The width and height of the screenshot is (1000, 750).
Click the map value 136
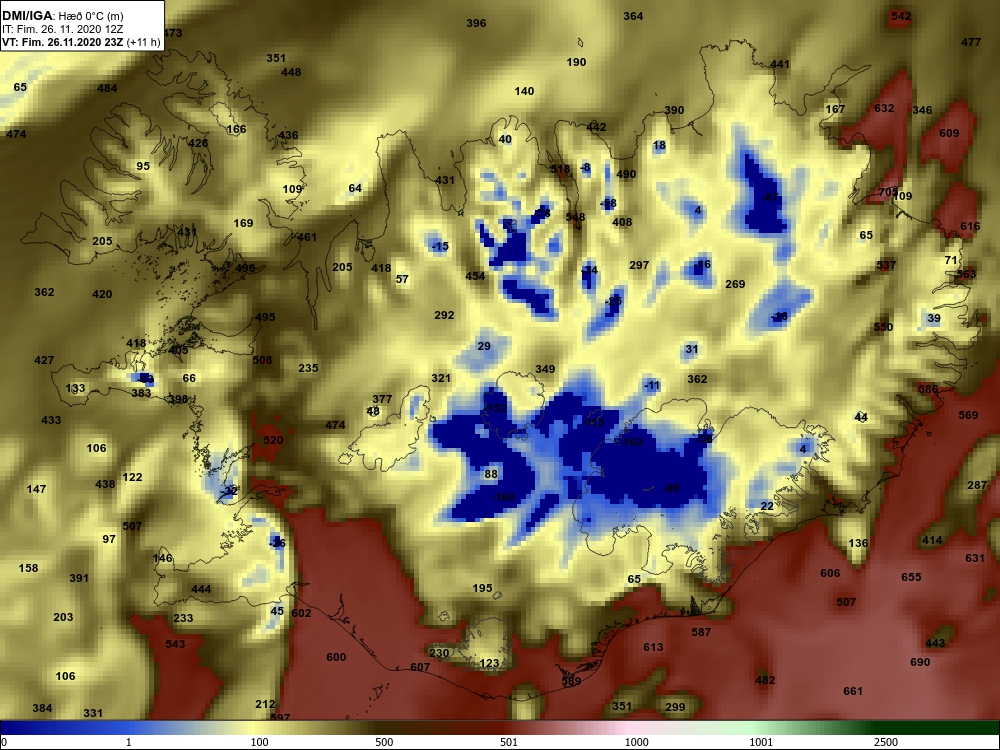coord(858,543)
